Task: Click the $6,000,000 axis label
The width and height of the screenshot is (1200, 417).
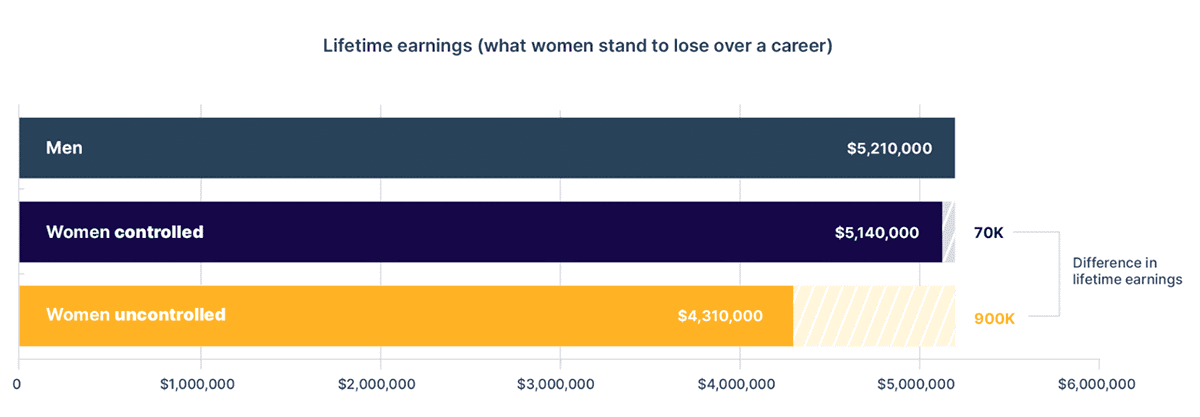Action: [x=1099, y=384]
